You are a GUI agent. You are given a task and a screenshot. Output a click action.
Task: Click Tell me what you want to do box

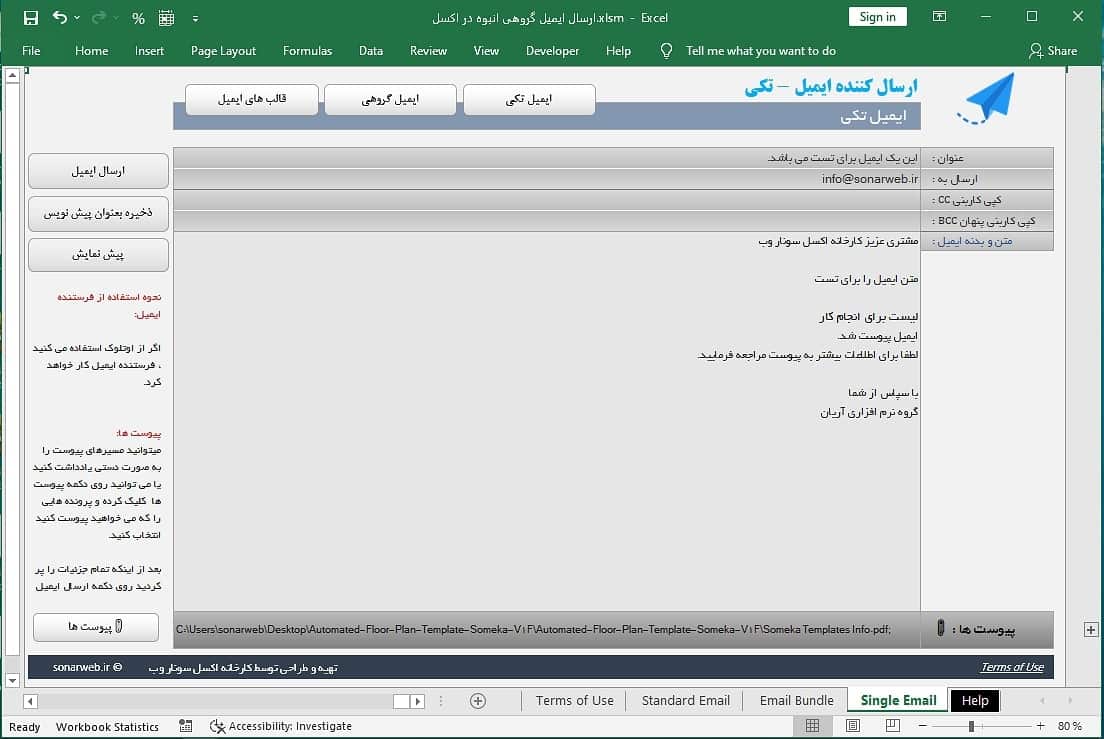pyautogui.click(x=760, y=51)
